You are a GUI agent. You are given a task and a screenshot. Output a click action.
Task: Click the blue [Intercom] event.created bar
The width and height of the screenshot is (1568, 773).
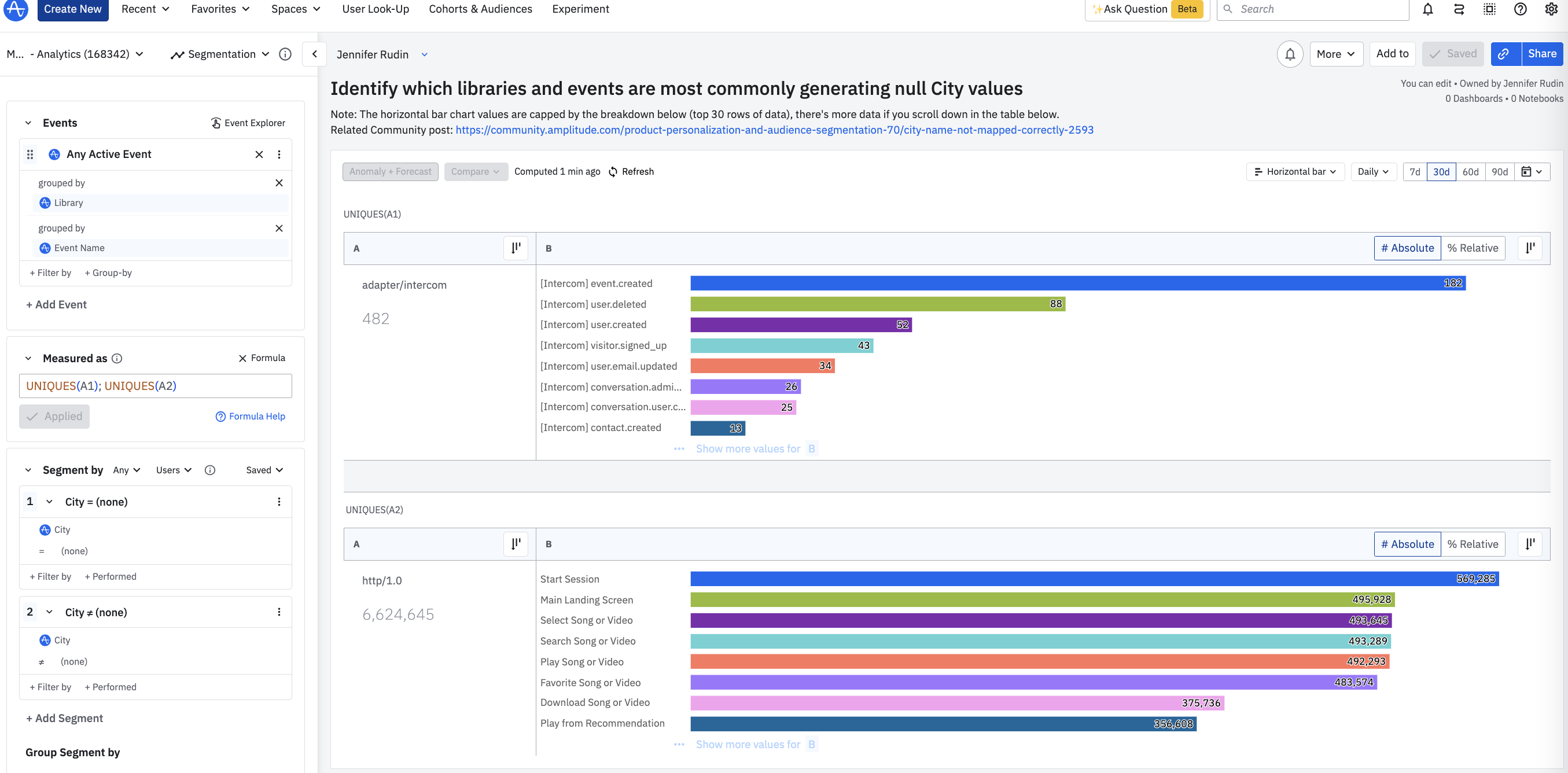pos(1077,283)
